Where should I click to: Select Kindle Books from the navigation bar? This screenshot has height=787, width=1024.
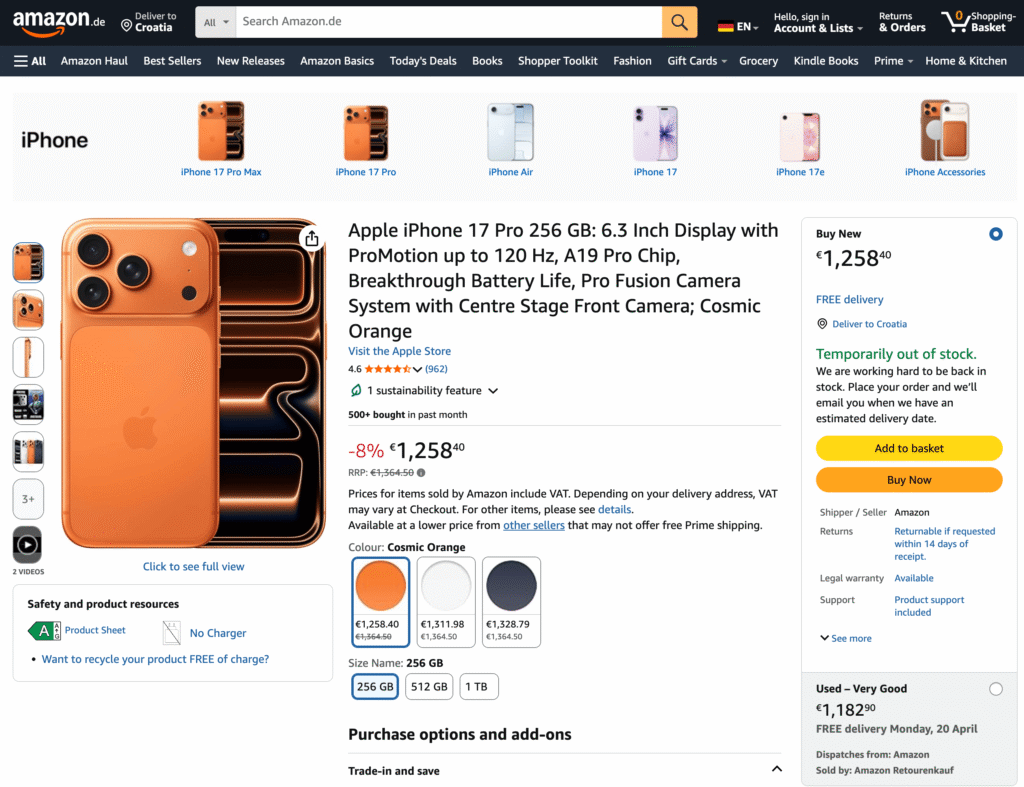pyautogui.click(x=825, y=61)
